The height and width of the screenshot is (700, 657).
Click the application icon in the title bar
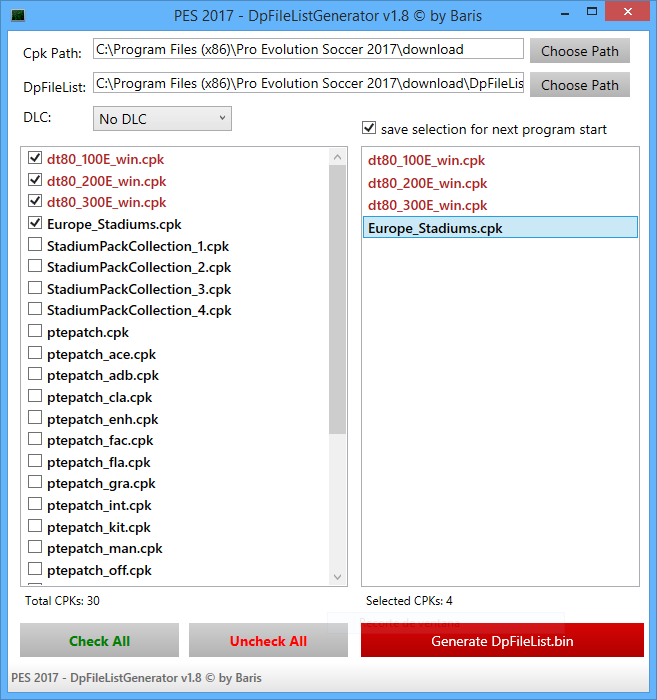pyautogui.click(x=18, y=15)
